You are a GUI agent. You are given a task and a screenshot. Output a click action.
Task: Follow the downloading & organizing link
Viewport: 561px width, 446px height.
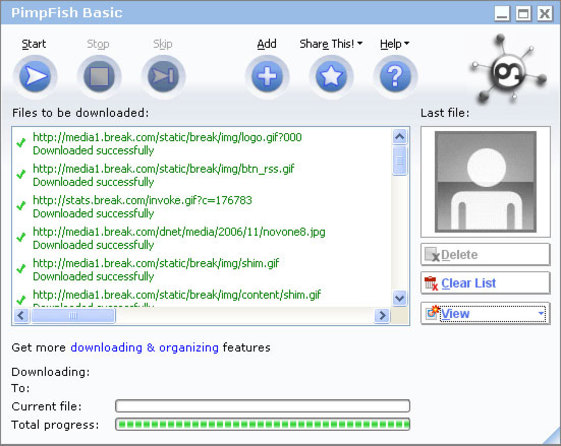(x=145, y=347)
